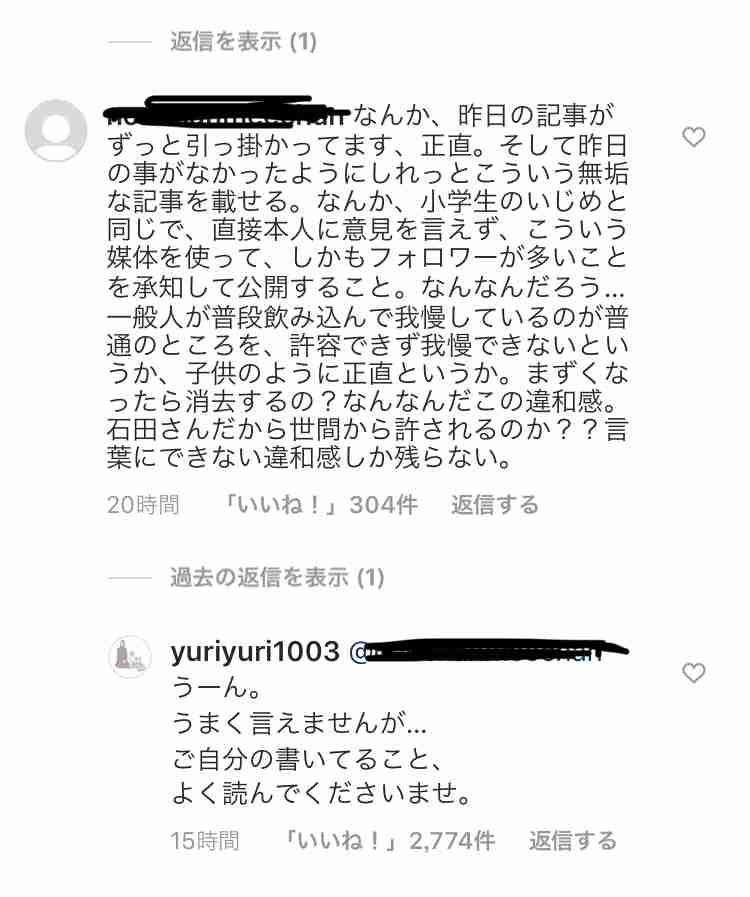The height and width of the screenshot is (897, 750).
Task: Tap 返信する under the 20時間 comment
Action: pos(494,505)
